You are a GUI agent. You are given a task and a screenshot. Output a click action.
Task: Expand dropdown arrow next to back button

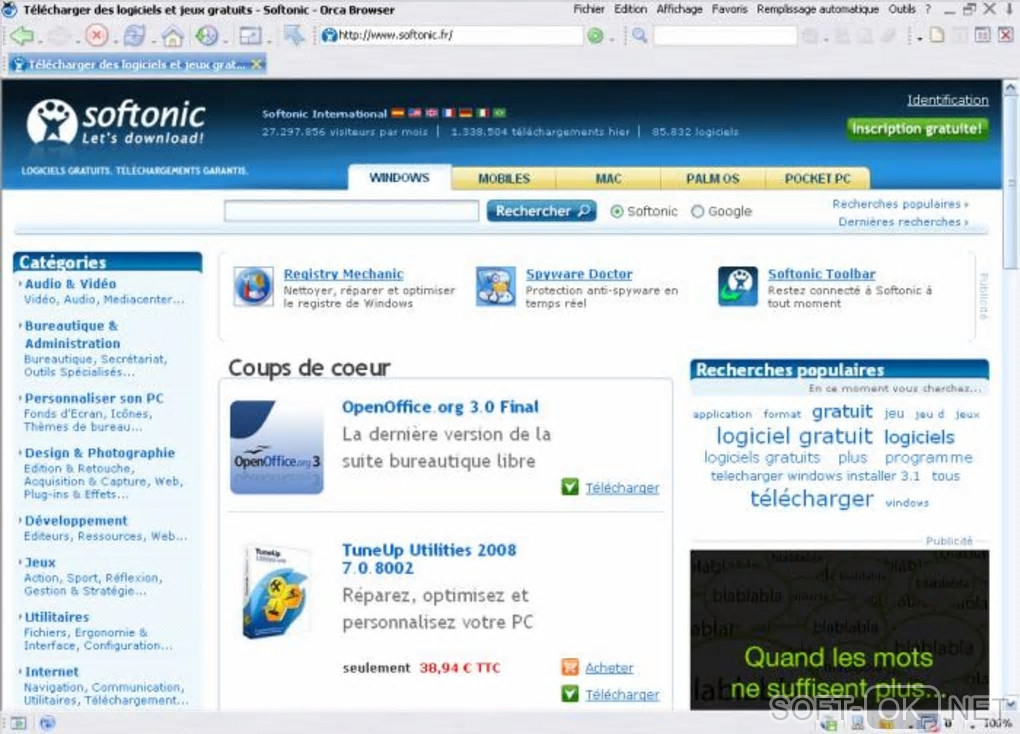(40, 40)
